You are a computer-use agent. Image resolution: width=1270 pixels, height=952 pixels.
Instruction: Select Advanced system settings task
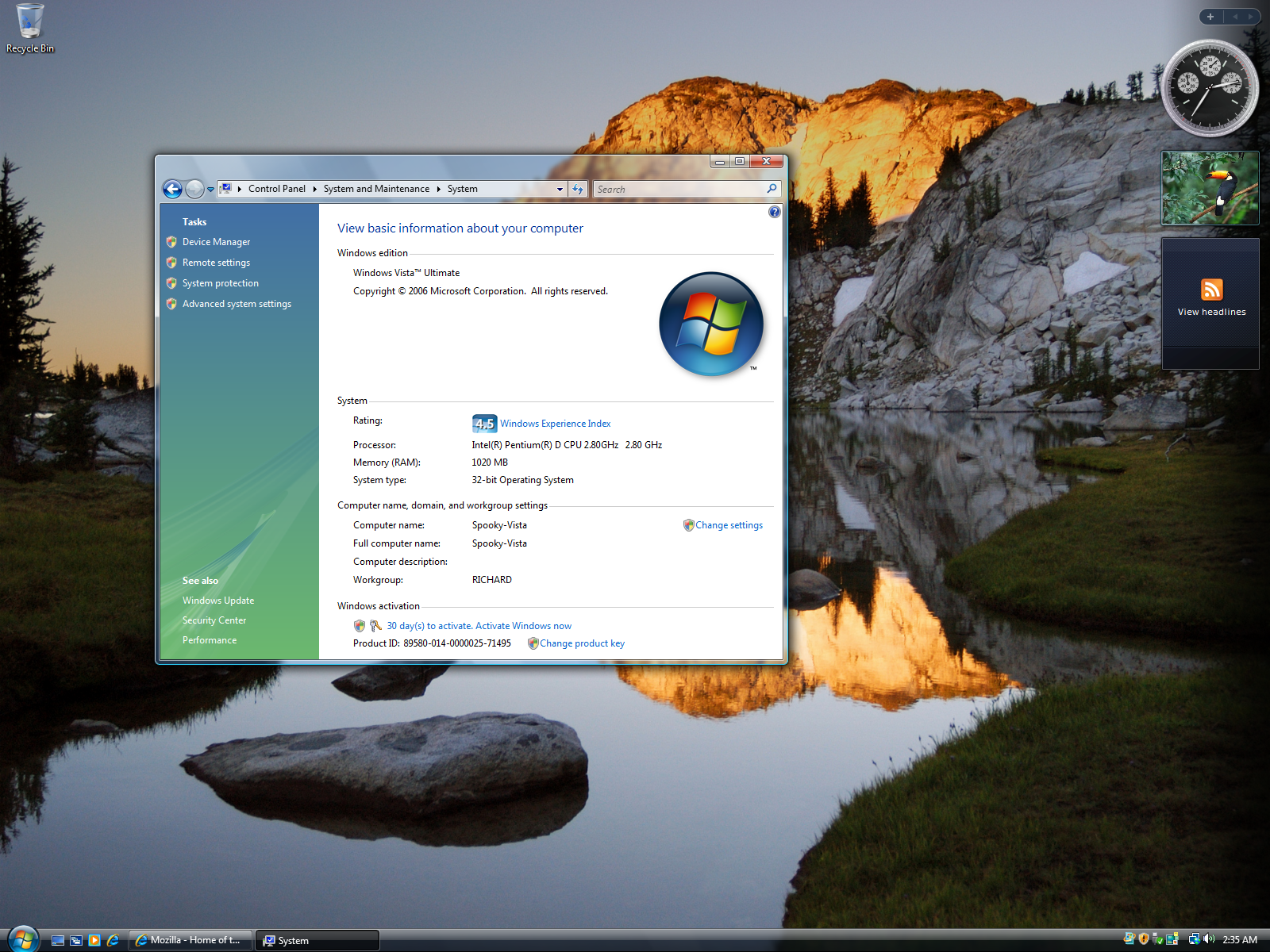click(x=237, y=304)
